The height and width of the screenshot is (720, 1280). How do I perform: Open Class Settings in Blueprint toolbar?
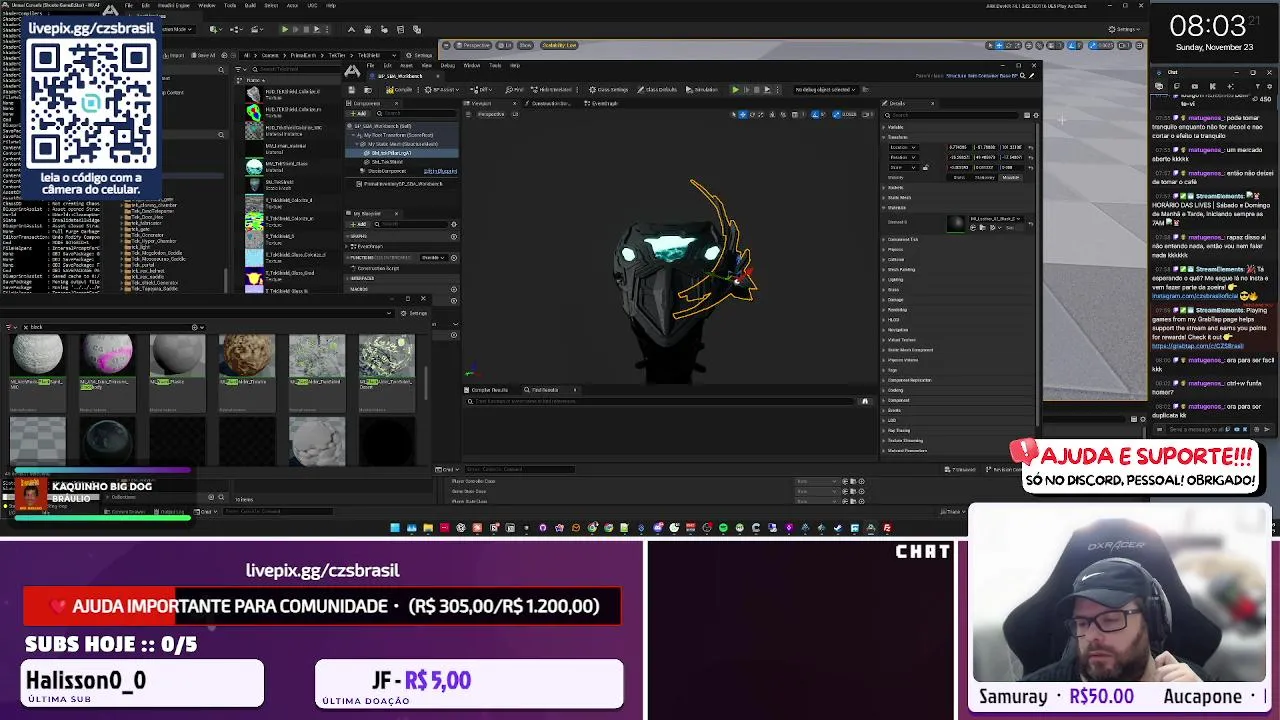pyautogui.click(x=609, y=90)
